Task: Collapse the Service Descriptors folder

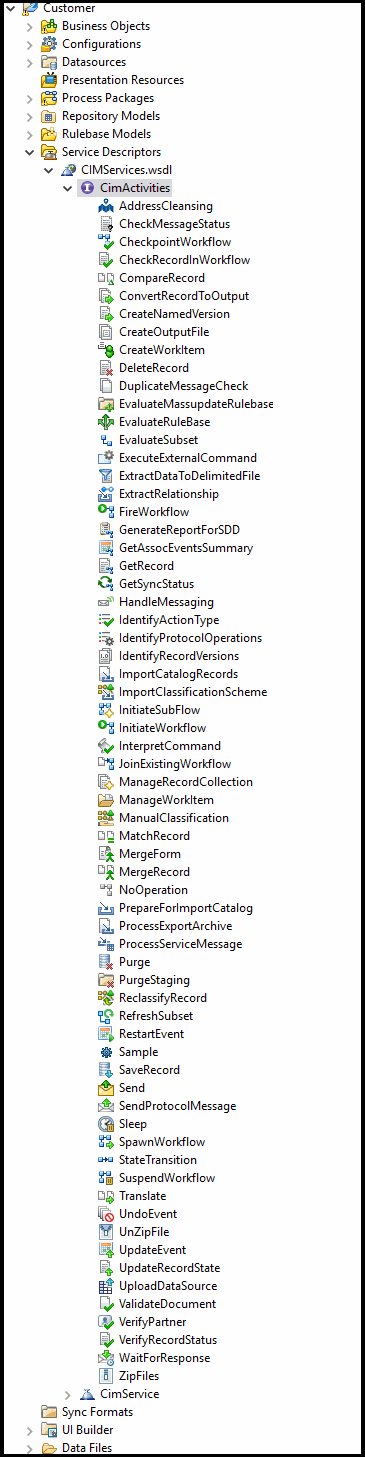Action: 30,152
